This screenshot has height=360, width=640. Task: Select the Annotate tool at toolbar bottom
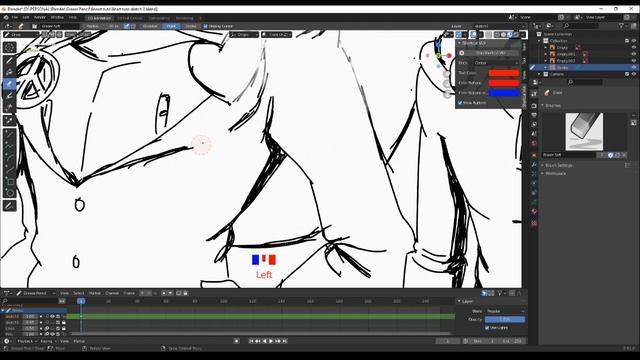point(9,206)
